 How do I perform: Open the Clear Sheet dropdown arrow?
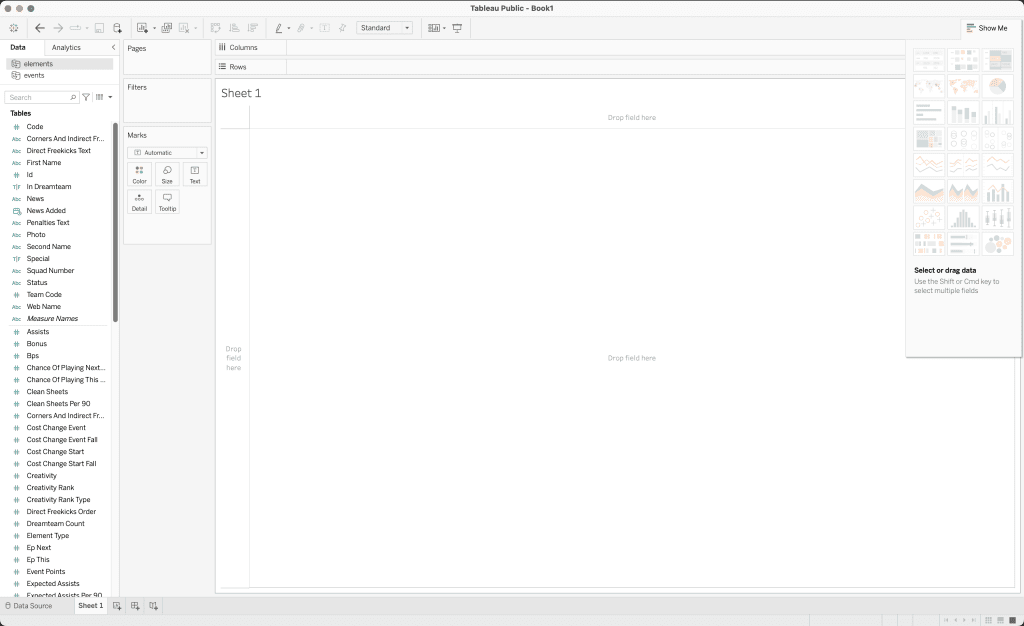195,28
